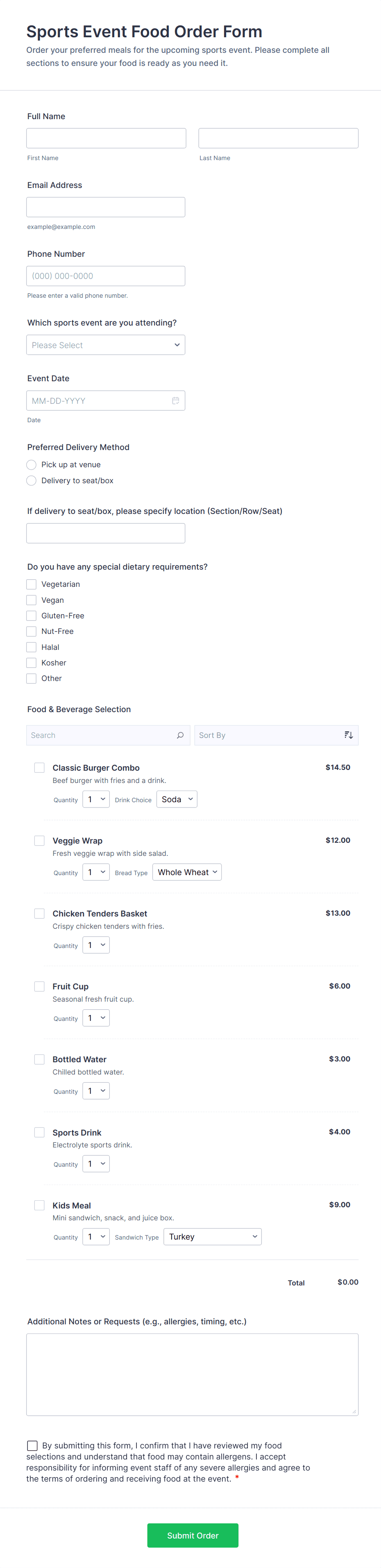Open Veggie Wrap quantity dropdown
The image size is (381, 1568).
click(x=96, y=872)
